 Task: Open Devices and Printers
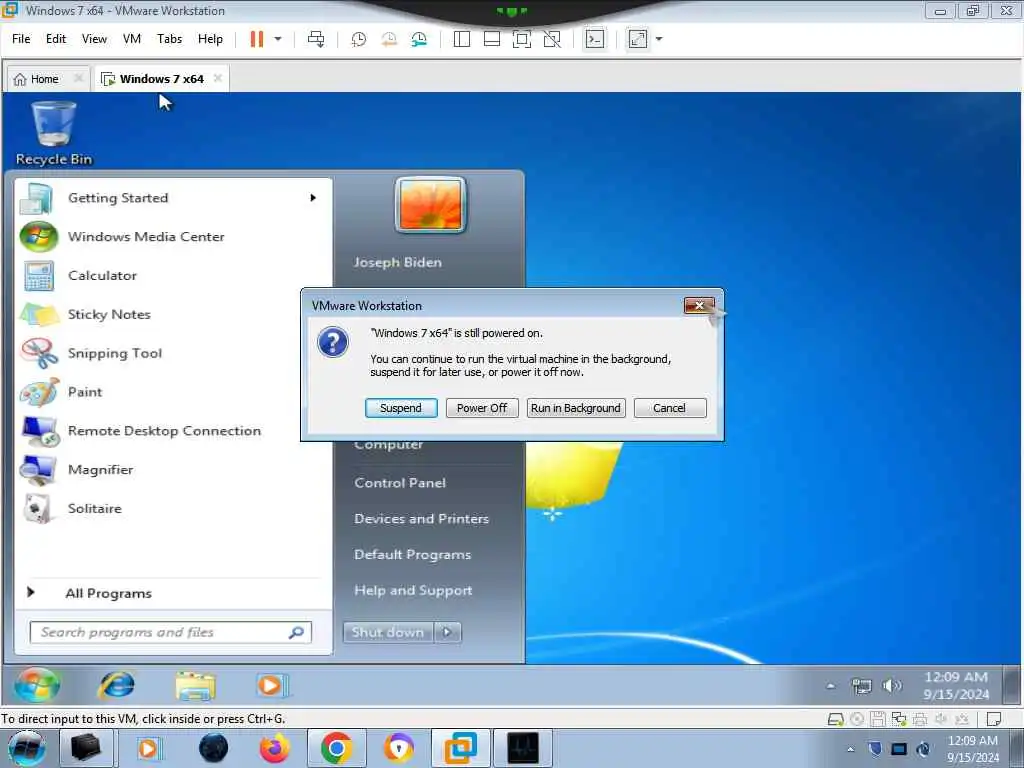point(421,519)
